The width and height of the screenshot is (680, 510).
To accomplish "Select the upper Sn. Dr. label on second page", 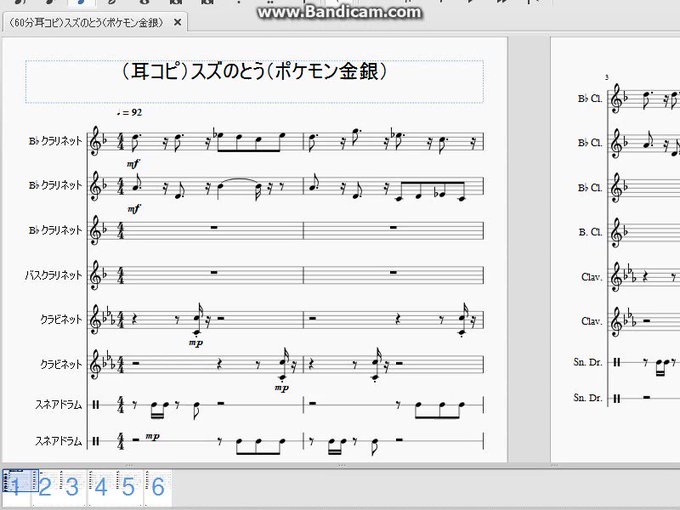I will click(x=588, y=362).
